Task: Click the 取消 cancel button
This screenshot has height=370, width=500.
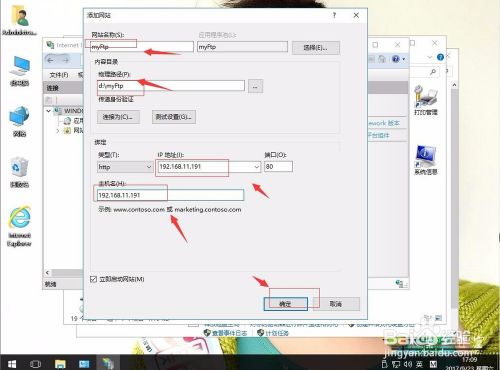Action: (x=336, y=304)
